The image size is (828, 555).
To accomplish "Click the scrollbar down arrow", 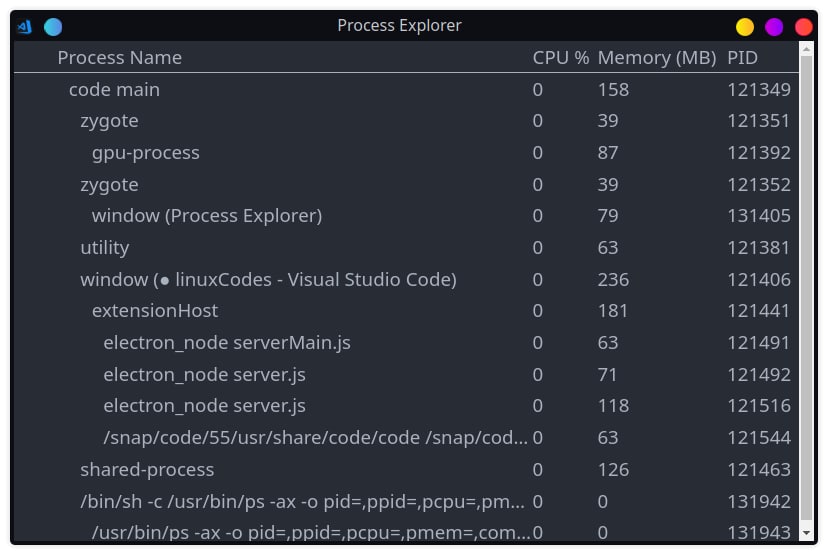I will point(806,533).
